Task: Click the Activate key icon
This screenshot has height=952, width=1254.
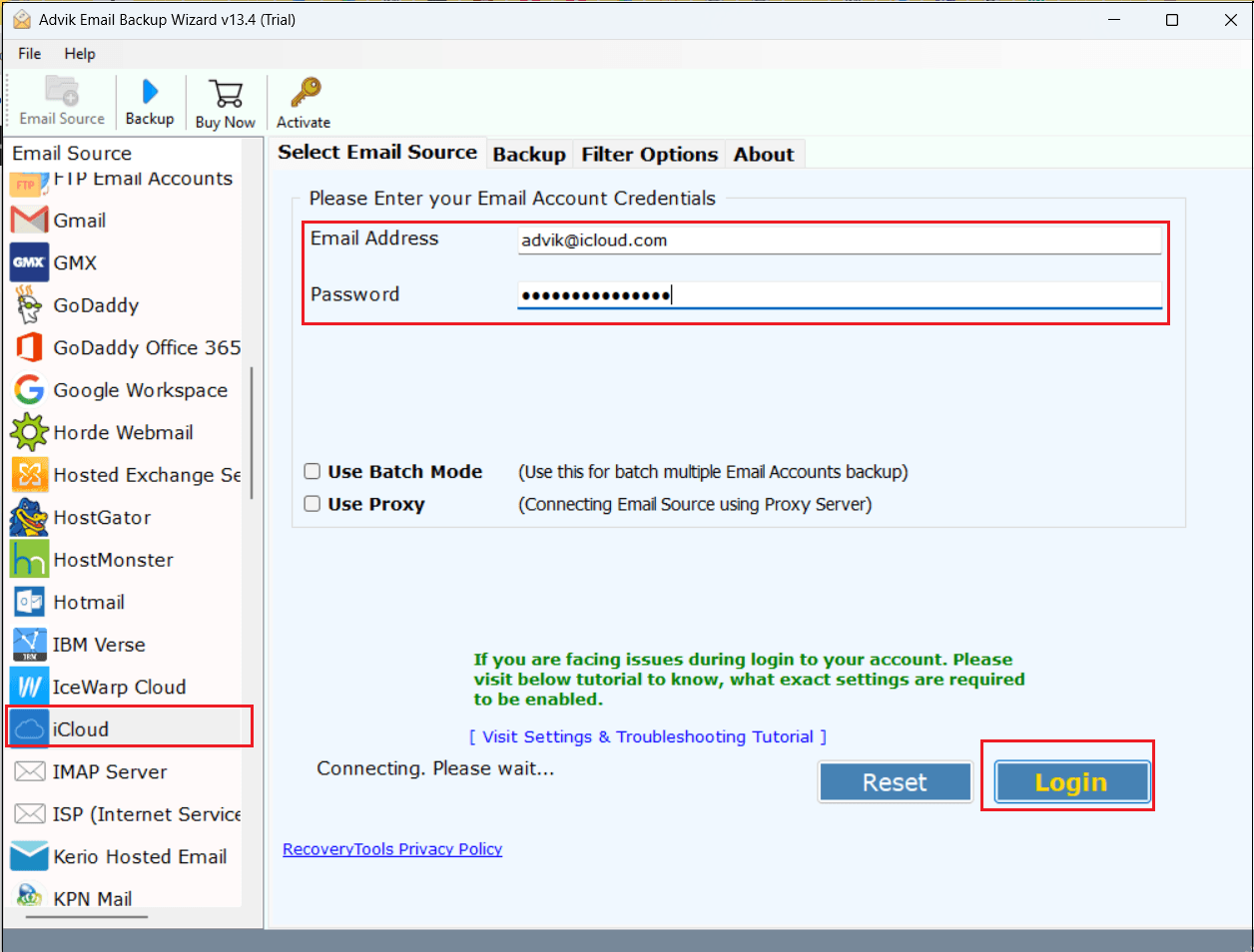Action: [x=304, y=93]
